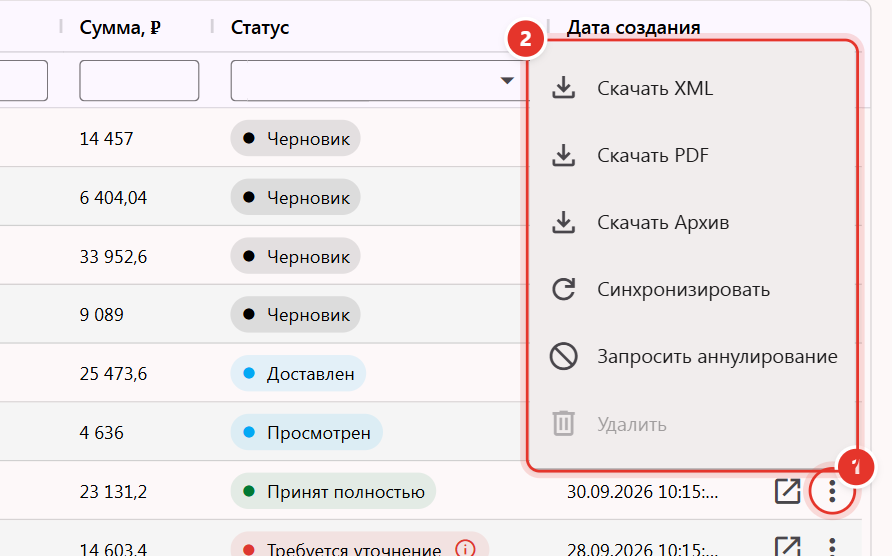Click the Черновик status in the 6 404,04 row
Viewport: 892px width, 556px height.
[x=295, y=197]
